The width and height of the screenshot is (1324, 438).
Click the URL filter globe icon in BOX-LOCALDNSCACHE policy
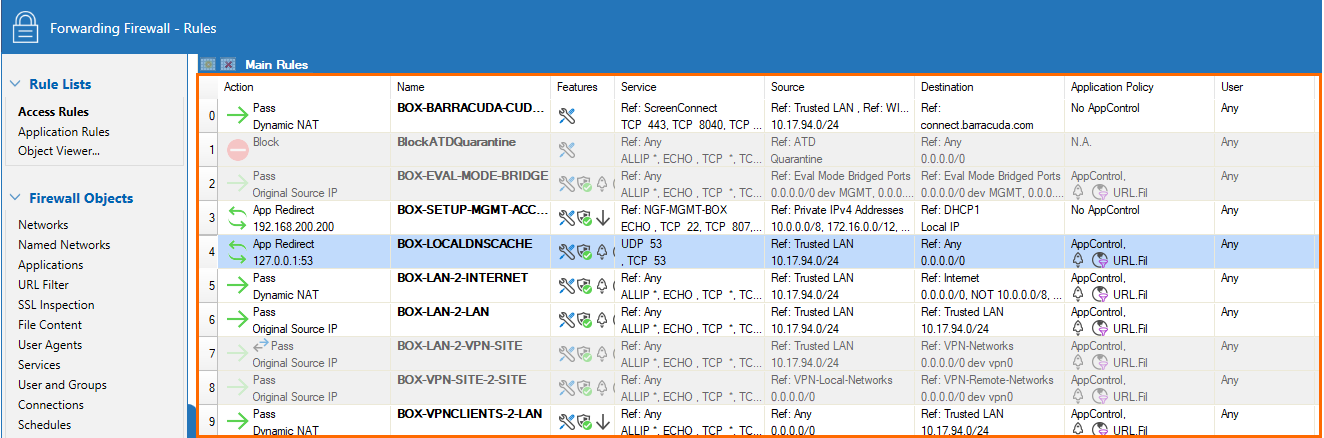1099,260
